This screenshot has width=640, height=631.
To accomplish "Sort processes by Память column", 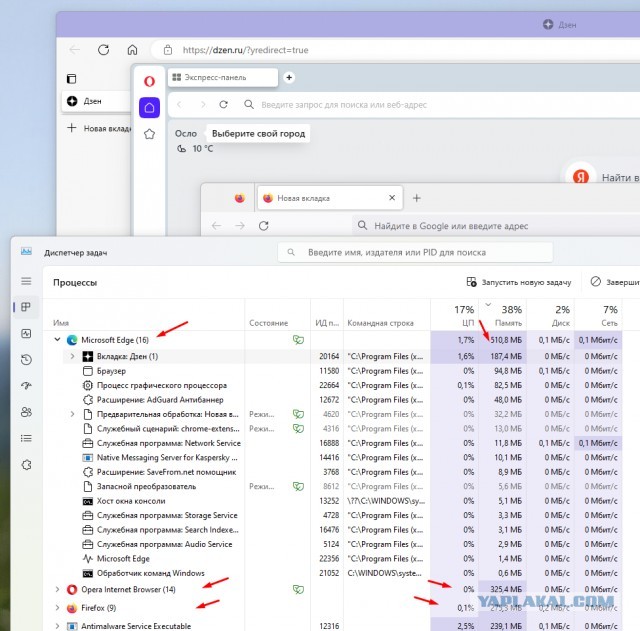I will (502, 316).
